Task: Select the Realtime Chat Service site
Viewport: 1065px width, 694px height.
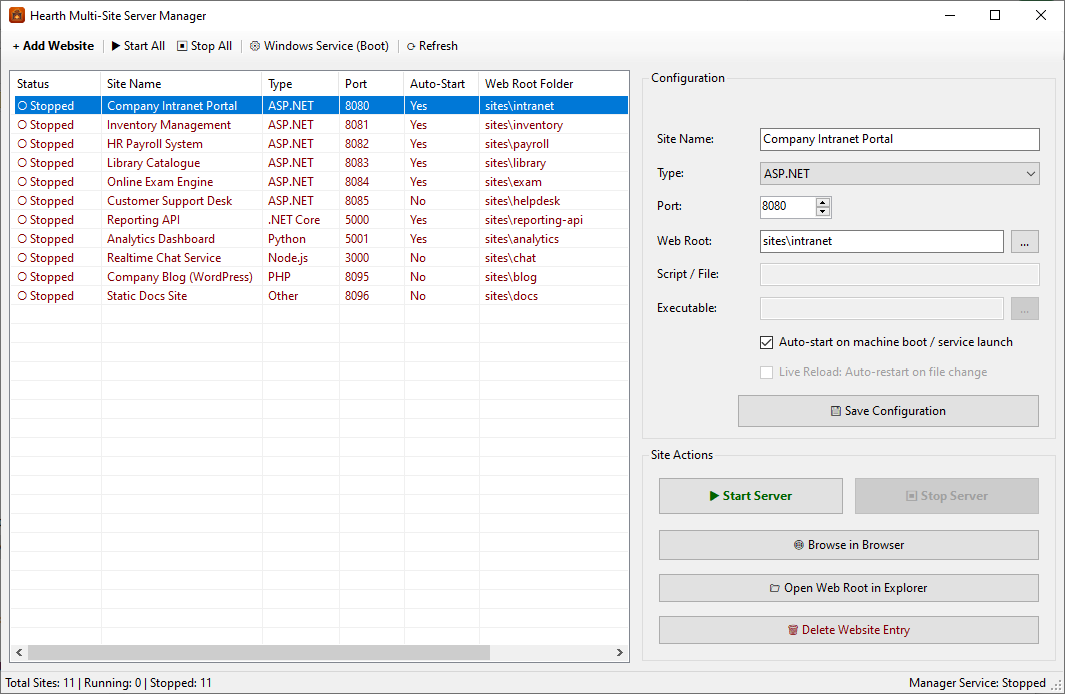Action: pyautogui.click(x=321, y=257)
